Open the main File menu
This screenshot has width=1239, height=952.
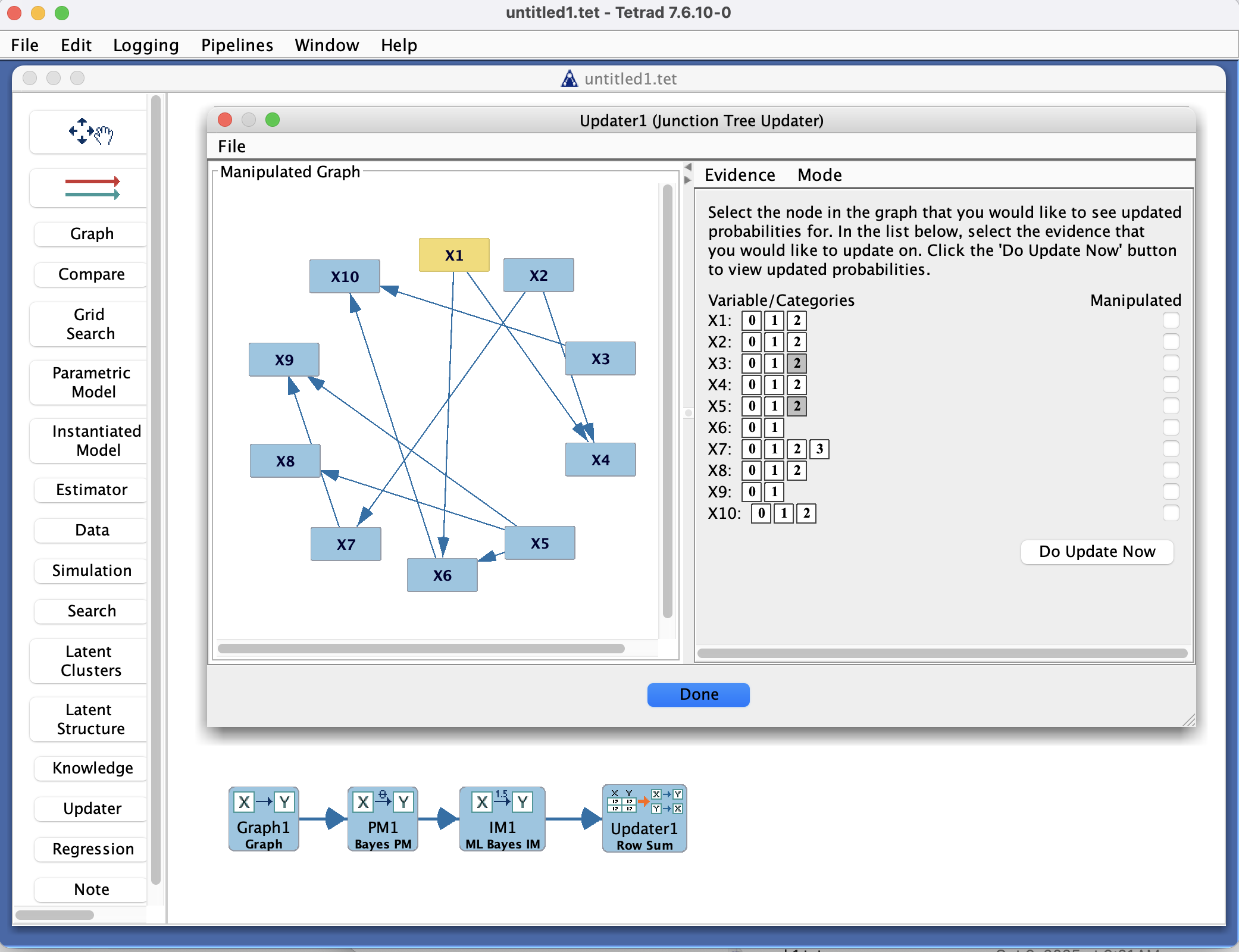[x=24, y=45]
